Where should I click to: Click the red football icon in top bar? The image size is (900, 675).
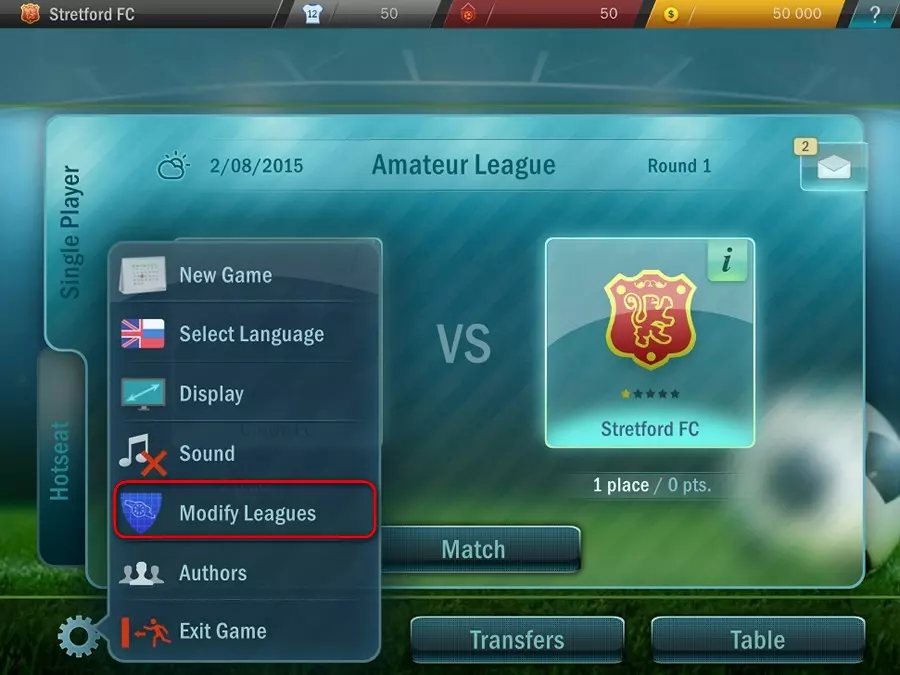(468, 14)
